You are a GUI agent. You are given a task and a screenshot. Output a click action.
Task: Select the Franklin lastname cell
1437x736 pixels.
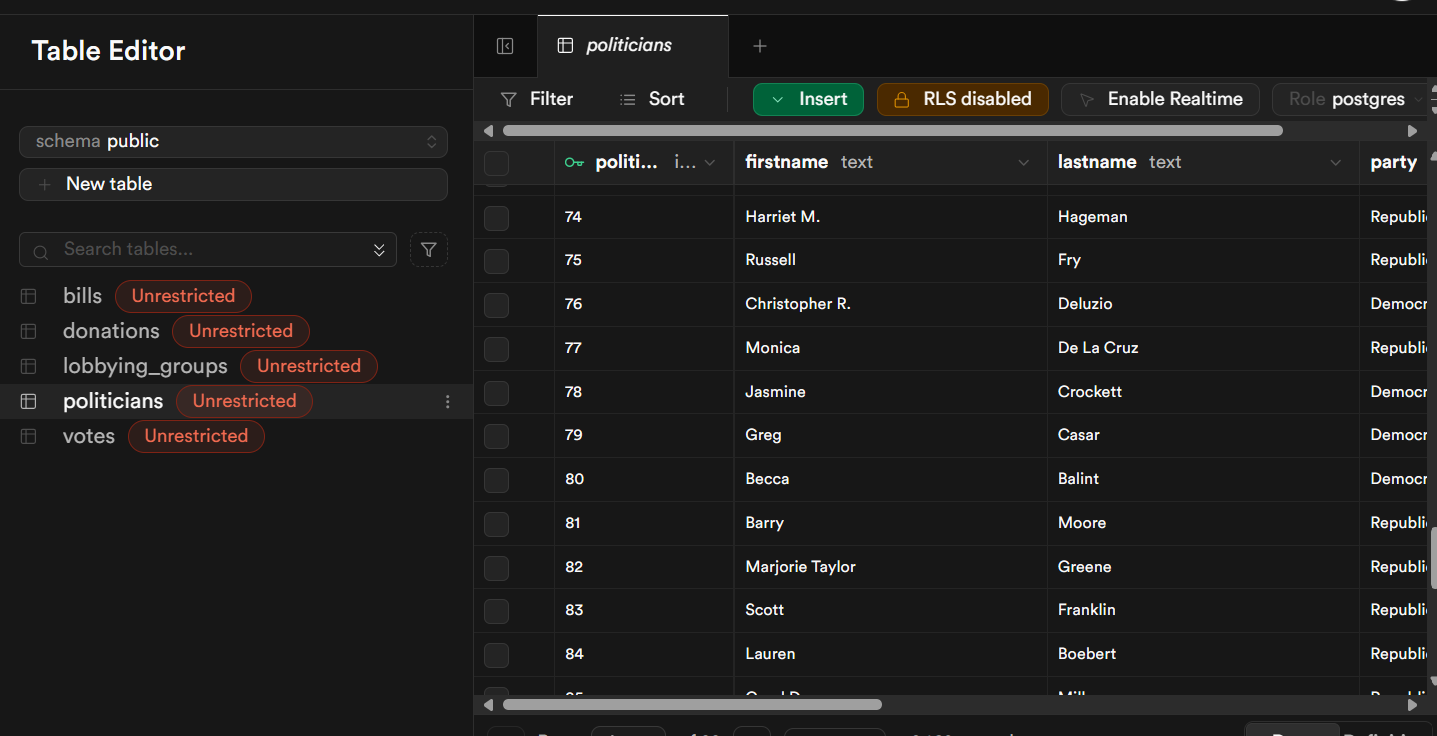tap(1203, 610)
